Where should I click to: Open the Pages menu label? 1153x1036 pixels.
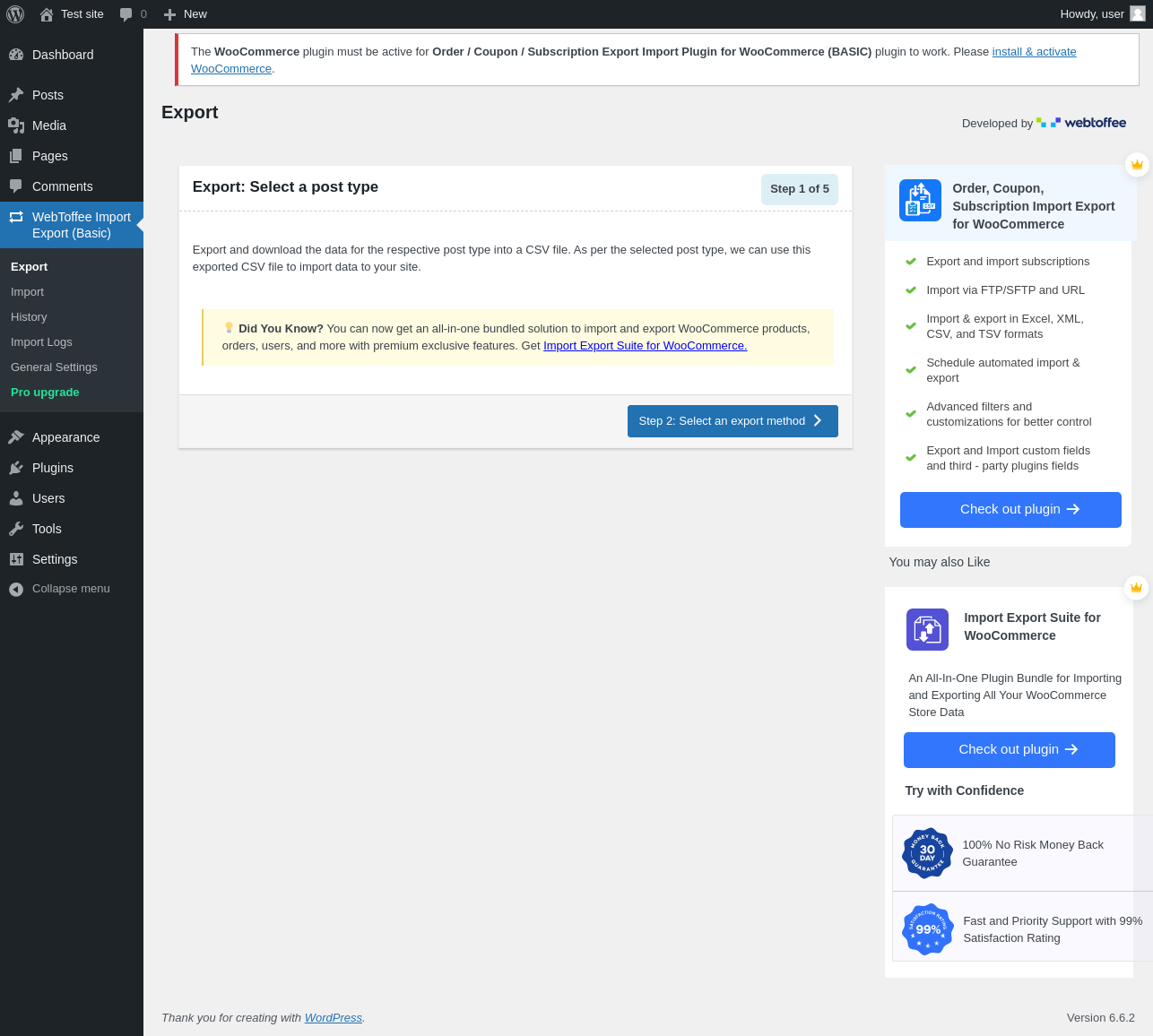click(x=50, y=156)
